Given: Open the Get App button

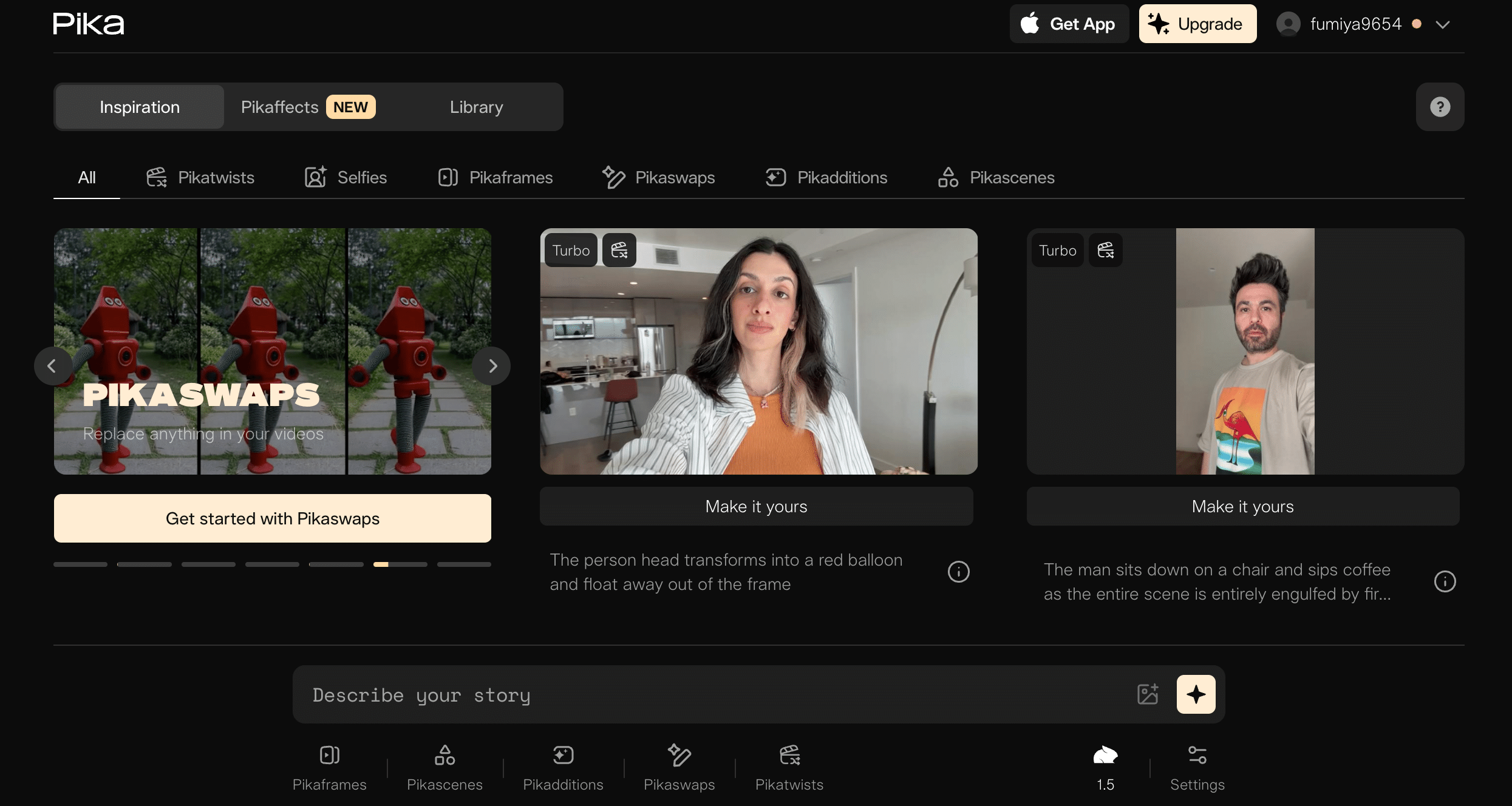Looking at the screenshot, I should (1069, 24).
